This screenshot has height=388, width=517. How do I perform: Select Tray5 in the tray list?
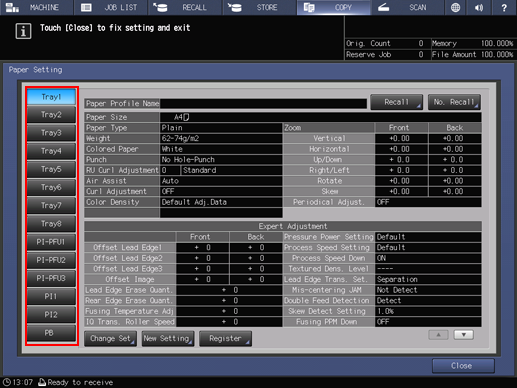[x=51, y=169]
